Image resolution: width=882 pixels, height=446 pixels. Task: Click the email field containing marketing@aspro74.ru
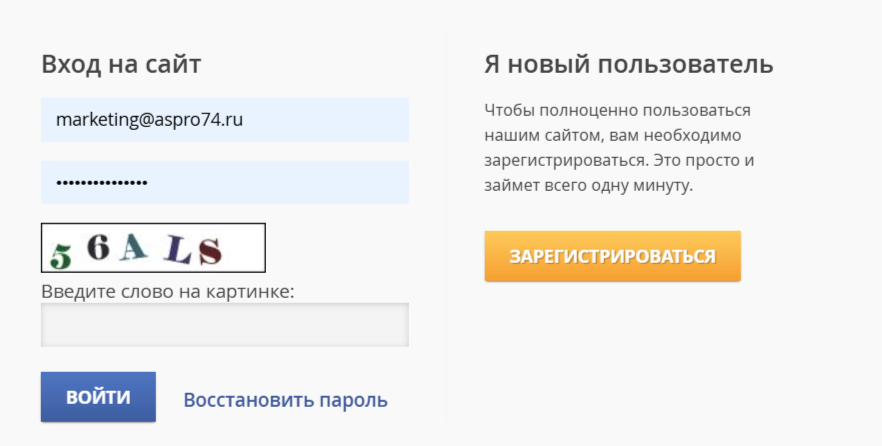pyautogui.click(x=224, y=120)
